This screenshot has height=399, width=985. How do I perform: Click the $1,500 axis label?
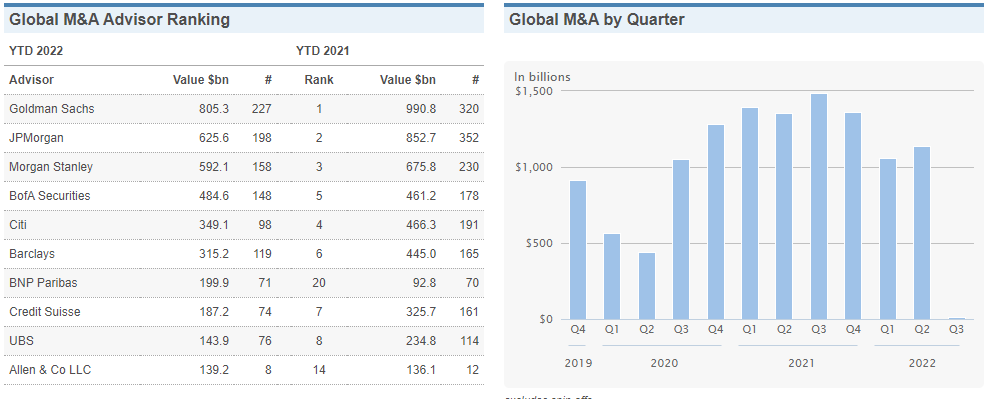point(533,91)
